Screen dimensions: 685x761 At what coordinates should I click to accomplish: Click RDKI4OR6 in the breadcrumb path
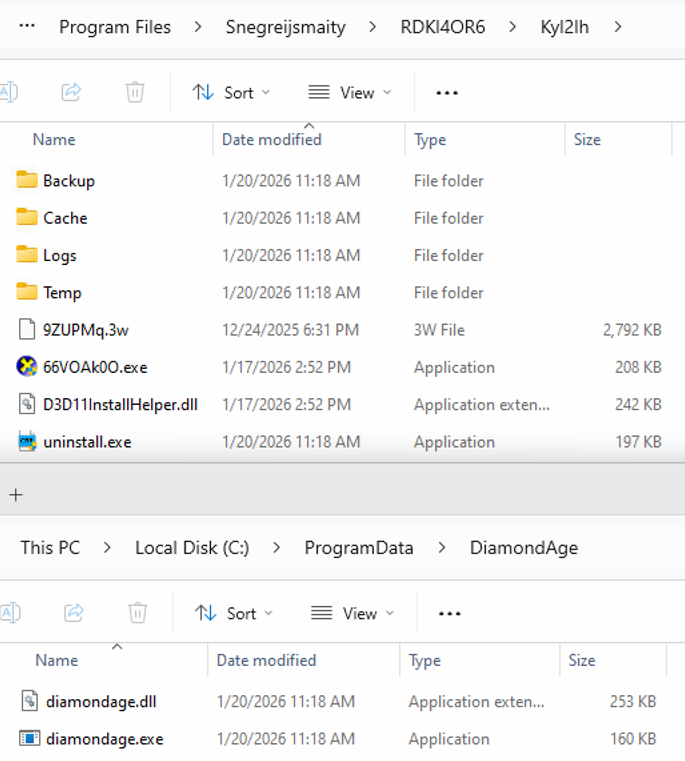point(442,27)
